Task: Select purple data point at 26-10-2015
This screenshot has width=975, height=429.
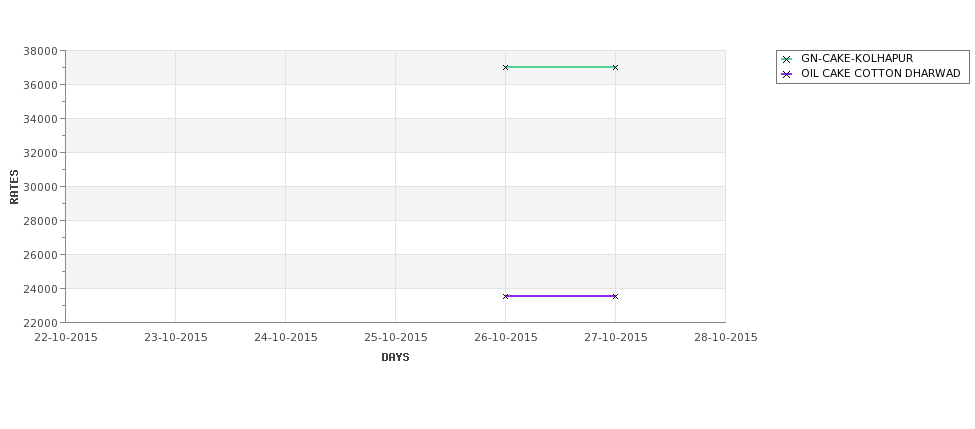Action: point(506,296)
